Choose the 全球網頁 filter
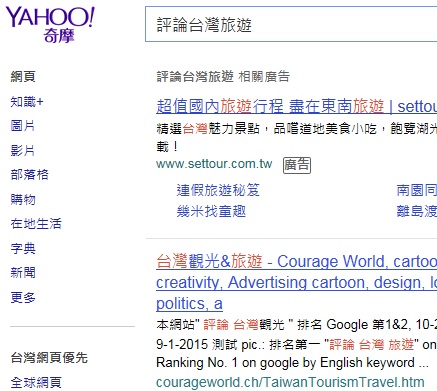The width and height of the screenshot is (437, 391). coord(36,382)
